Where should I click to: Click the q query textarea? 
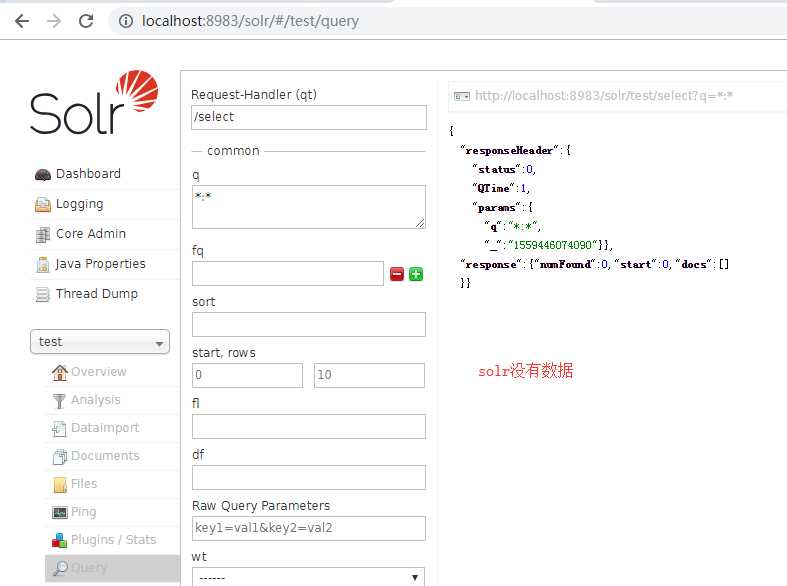pos(309,207)
